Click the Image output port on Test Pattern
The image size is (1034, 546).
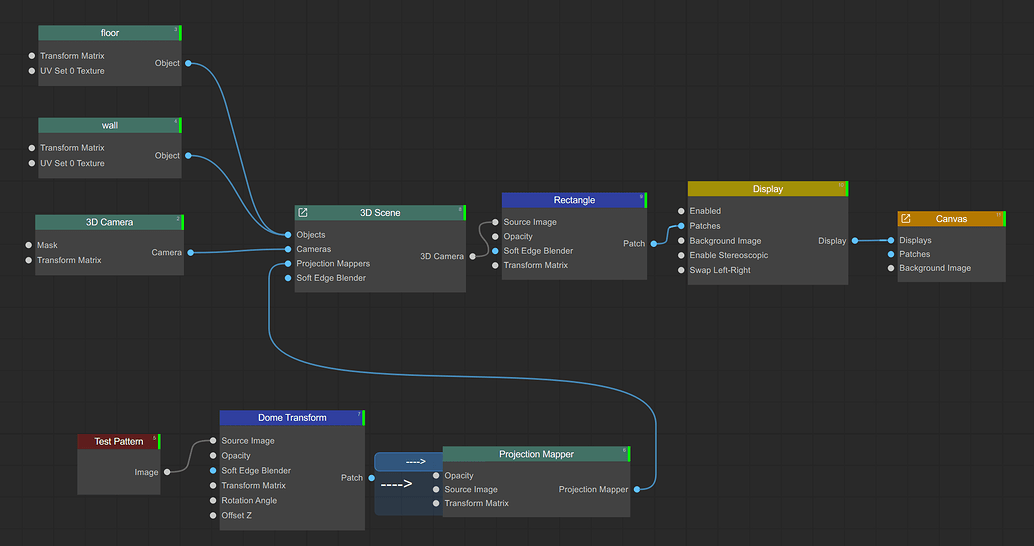pos(167,472)
